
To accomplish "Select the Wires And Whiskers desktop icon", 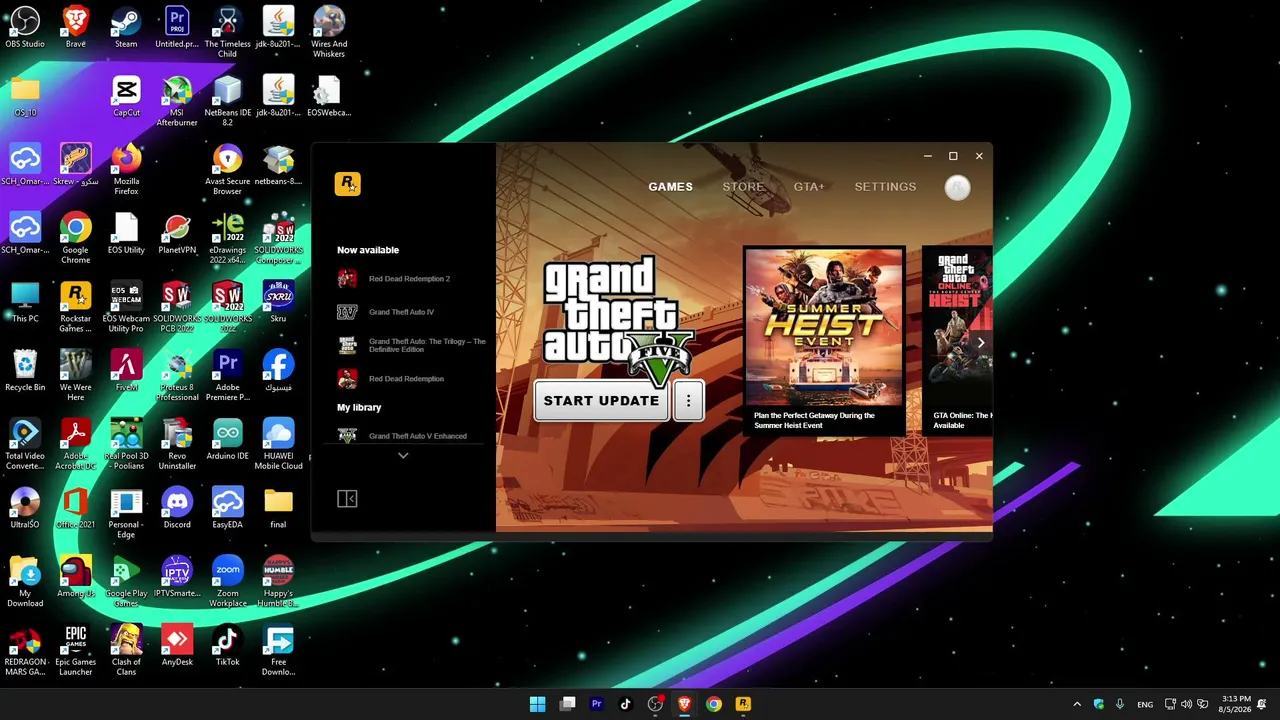I will point(329,32).
